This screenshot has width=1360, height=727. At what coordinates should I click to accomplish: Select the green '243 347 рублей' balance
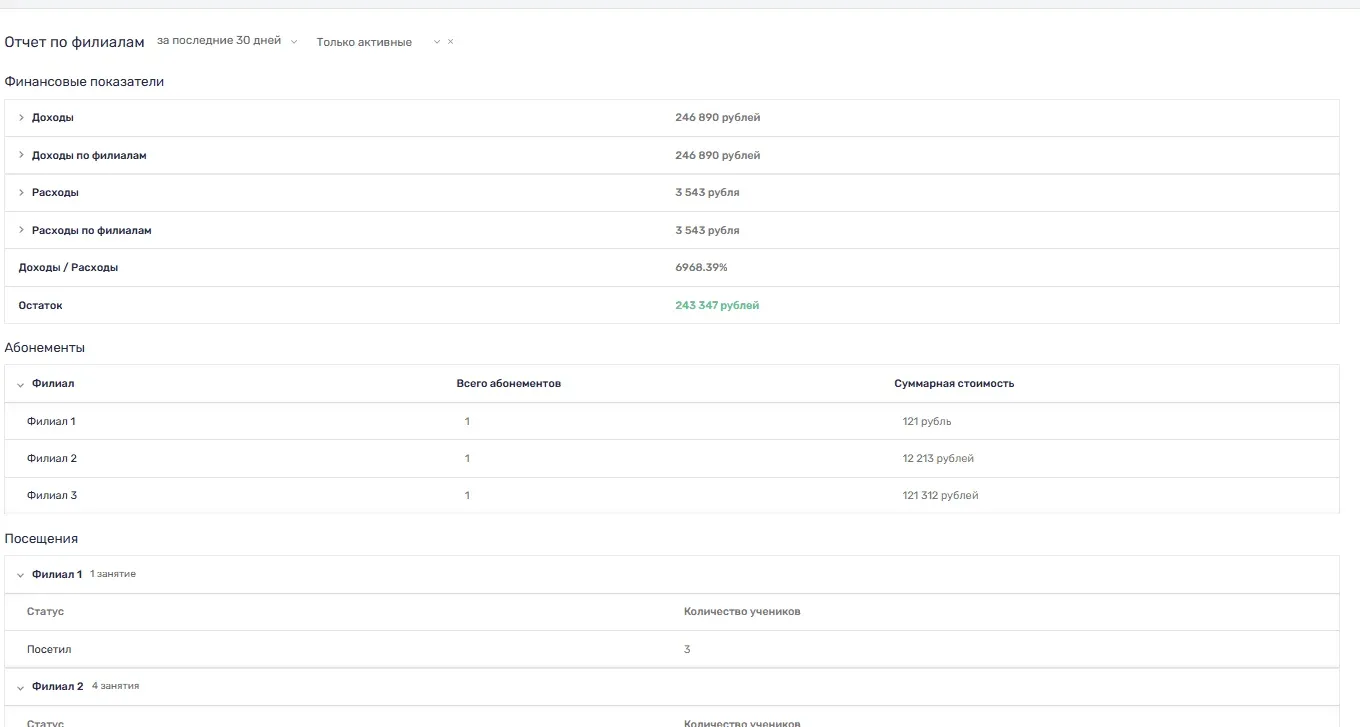[717, 305]
